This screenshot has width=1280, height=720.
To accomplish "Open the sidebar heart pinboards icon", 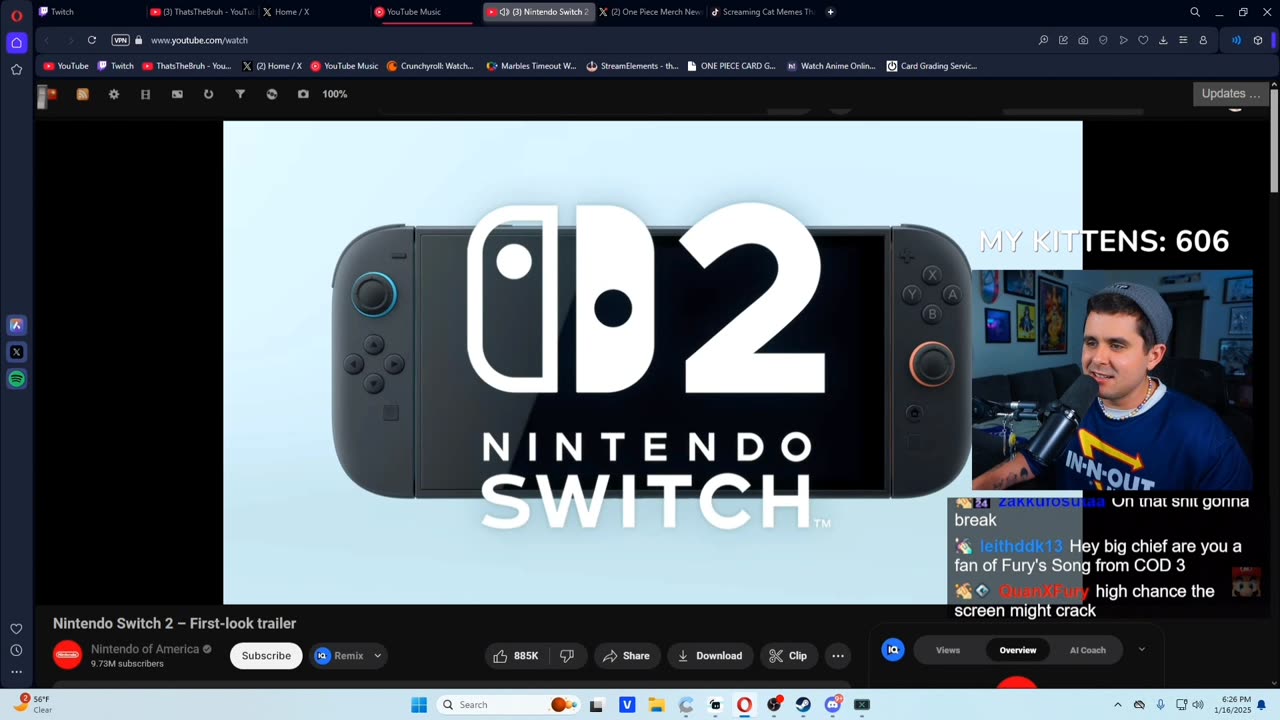I will [x=16, y=629].
